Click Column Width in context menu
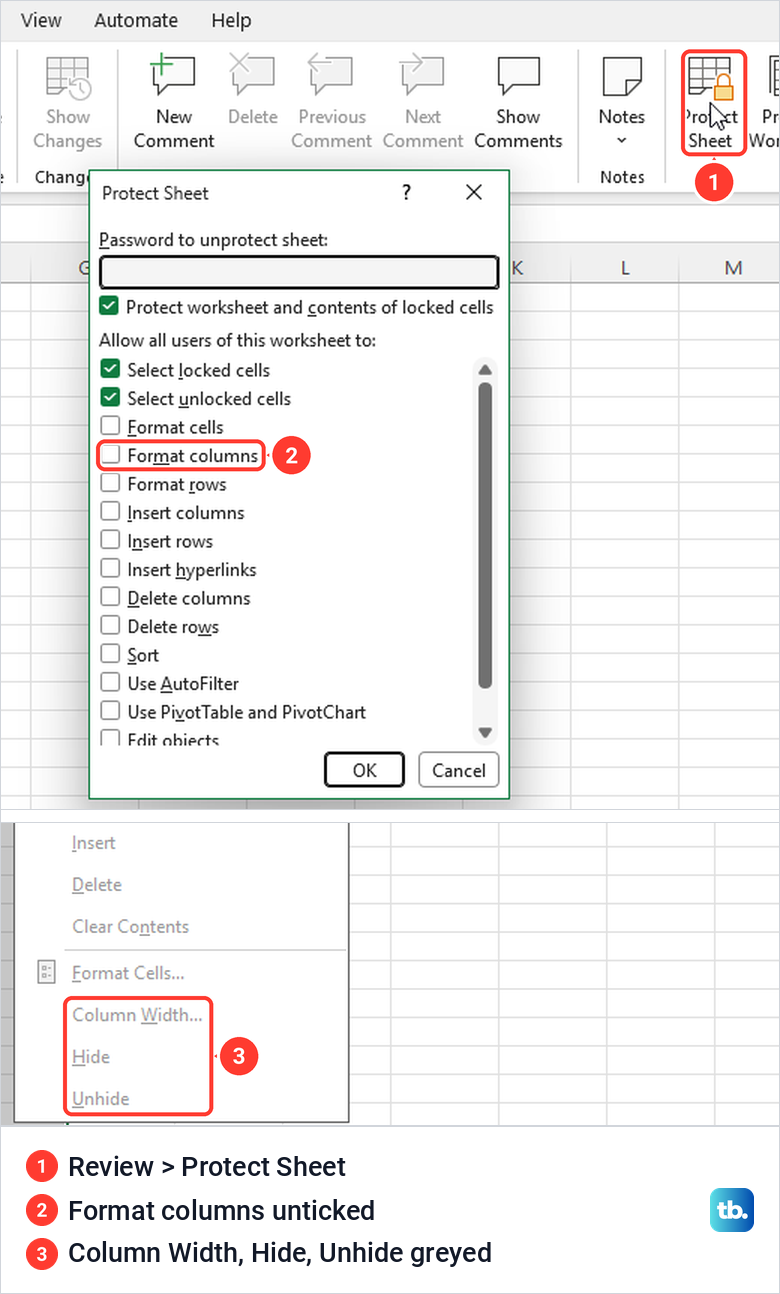This screenshot has height=1294, width=780. point(137,1015)
